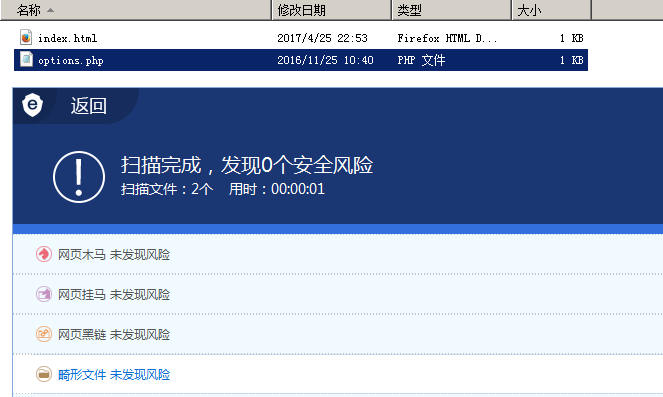This screenshot has height=397, width=663.
Task: Click the 网页木马 red icon
Action: [44, 254]
